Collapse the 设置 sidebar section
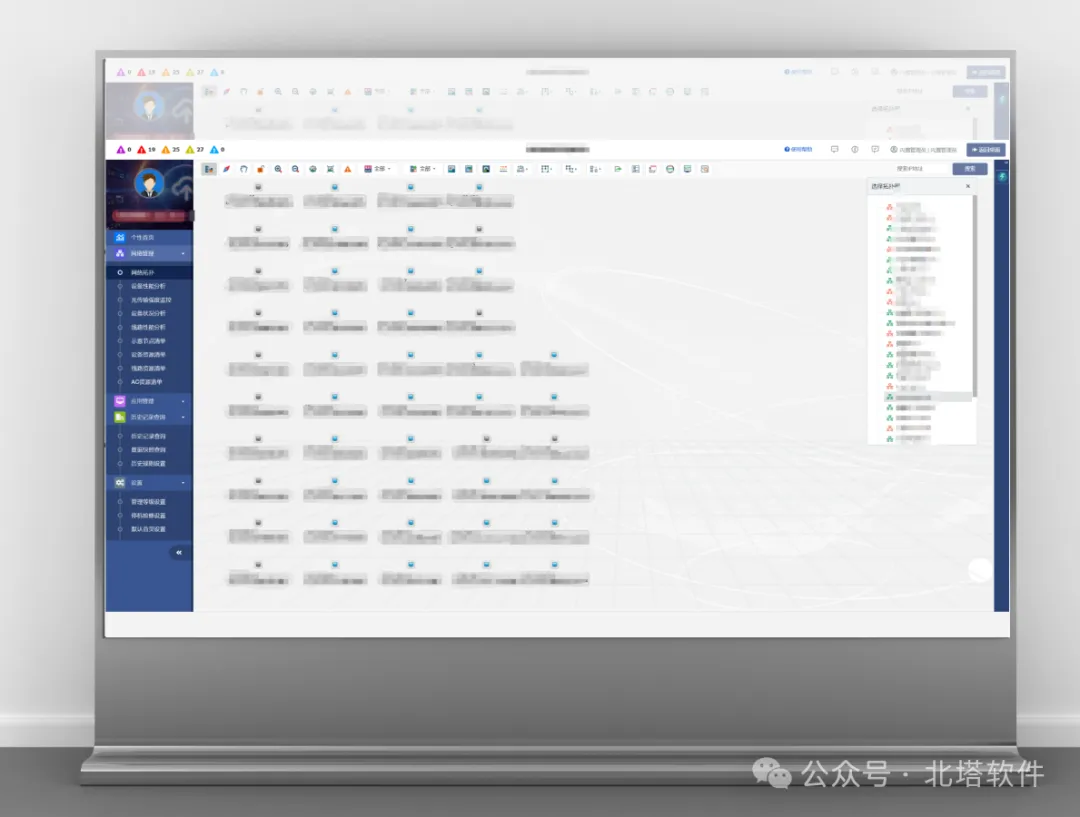 [x=149, y=483]
